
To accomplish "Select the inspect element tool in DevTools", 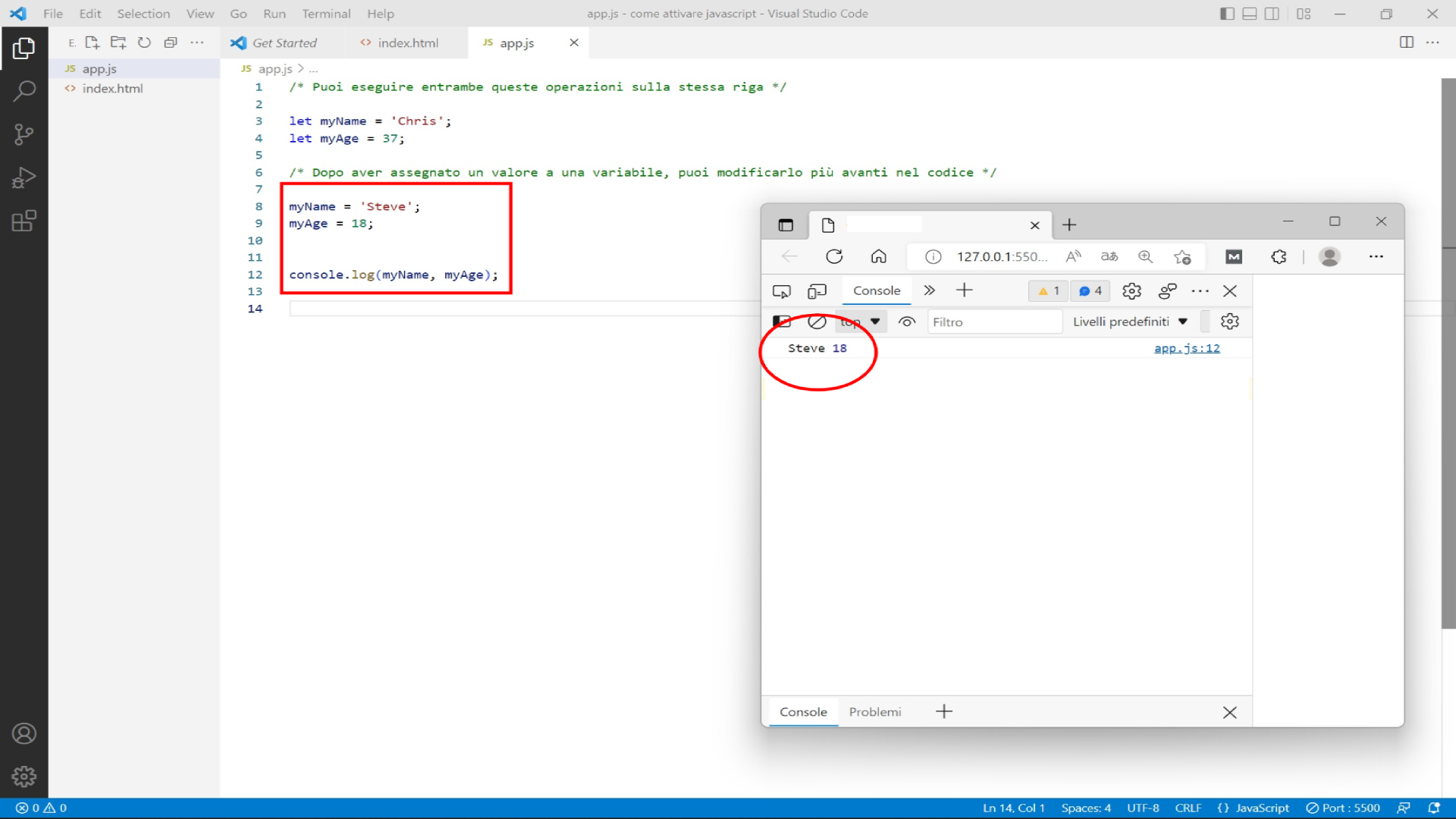I will pyautogui.click(x=782, y=290).
